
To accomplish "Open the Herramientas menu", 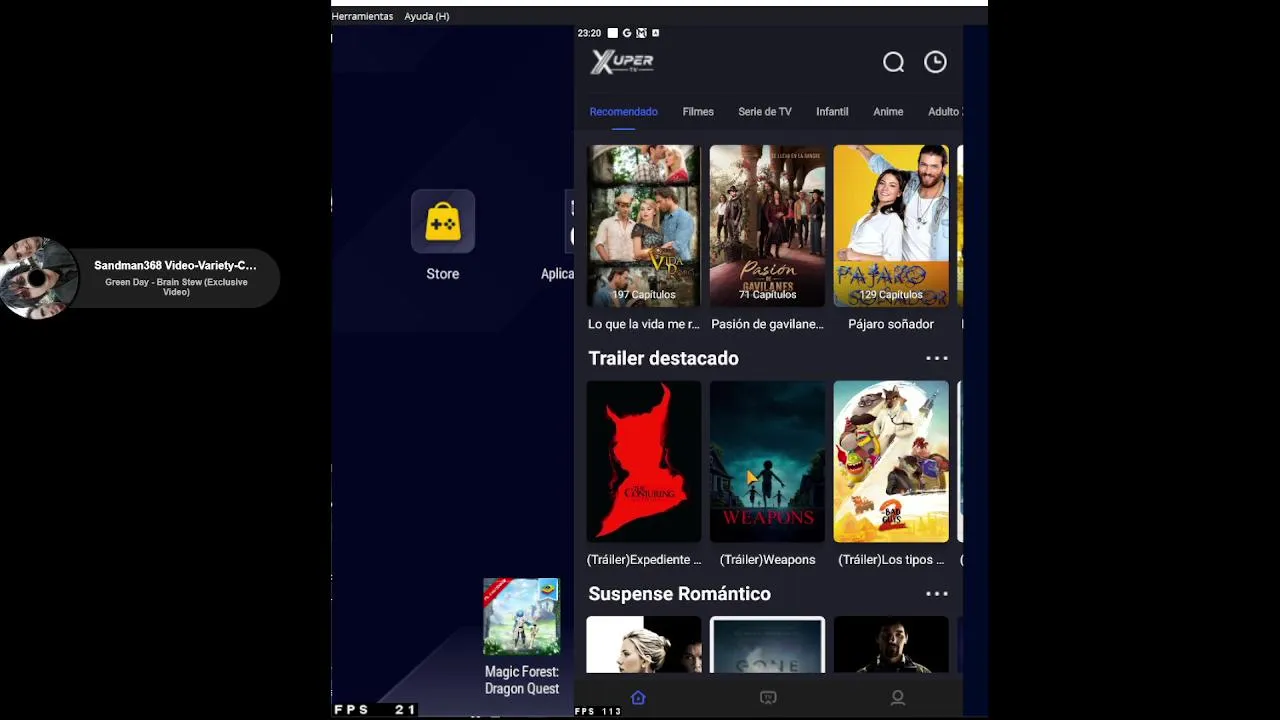I will coord(362,16).
